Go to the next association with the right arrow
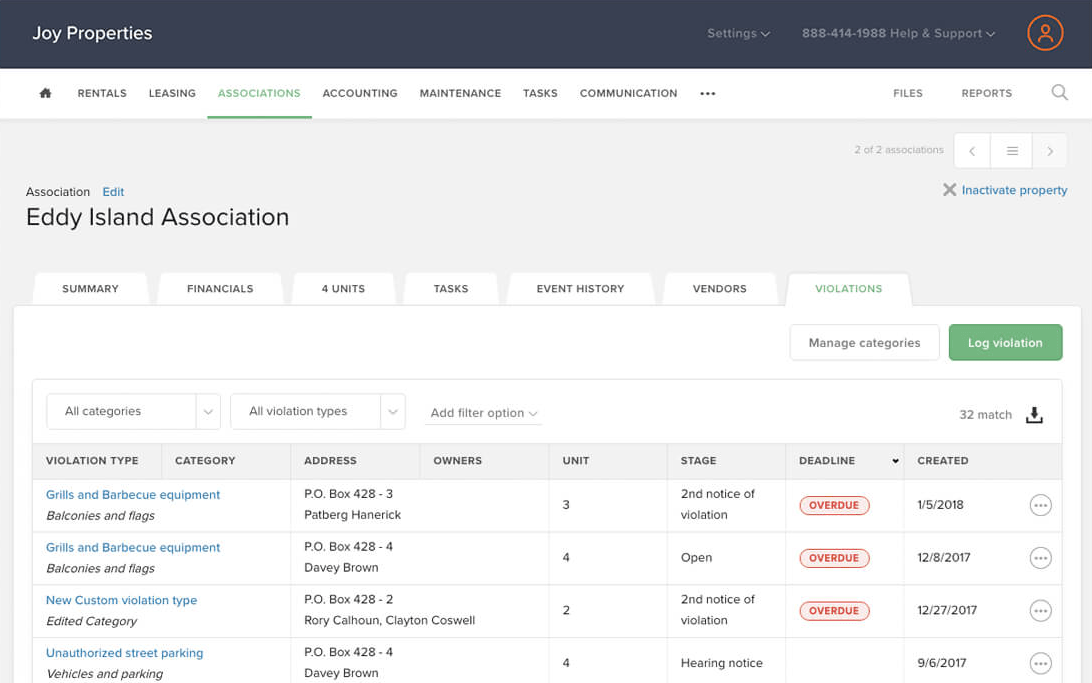 point(1049,150)
